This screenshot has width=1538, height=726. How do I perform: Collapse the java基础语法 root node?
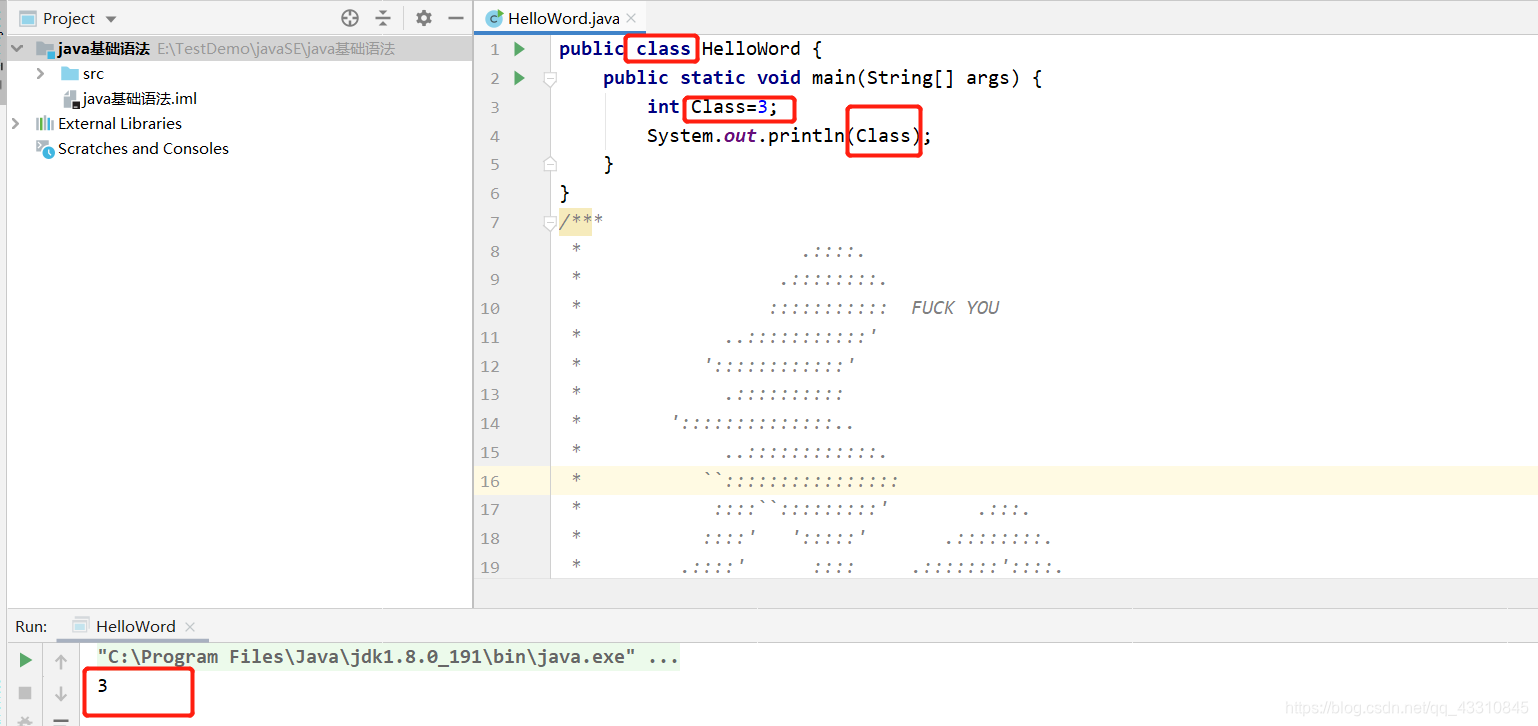16,49
